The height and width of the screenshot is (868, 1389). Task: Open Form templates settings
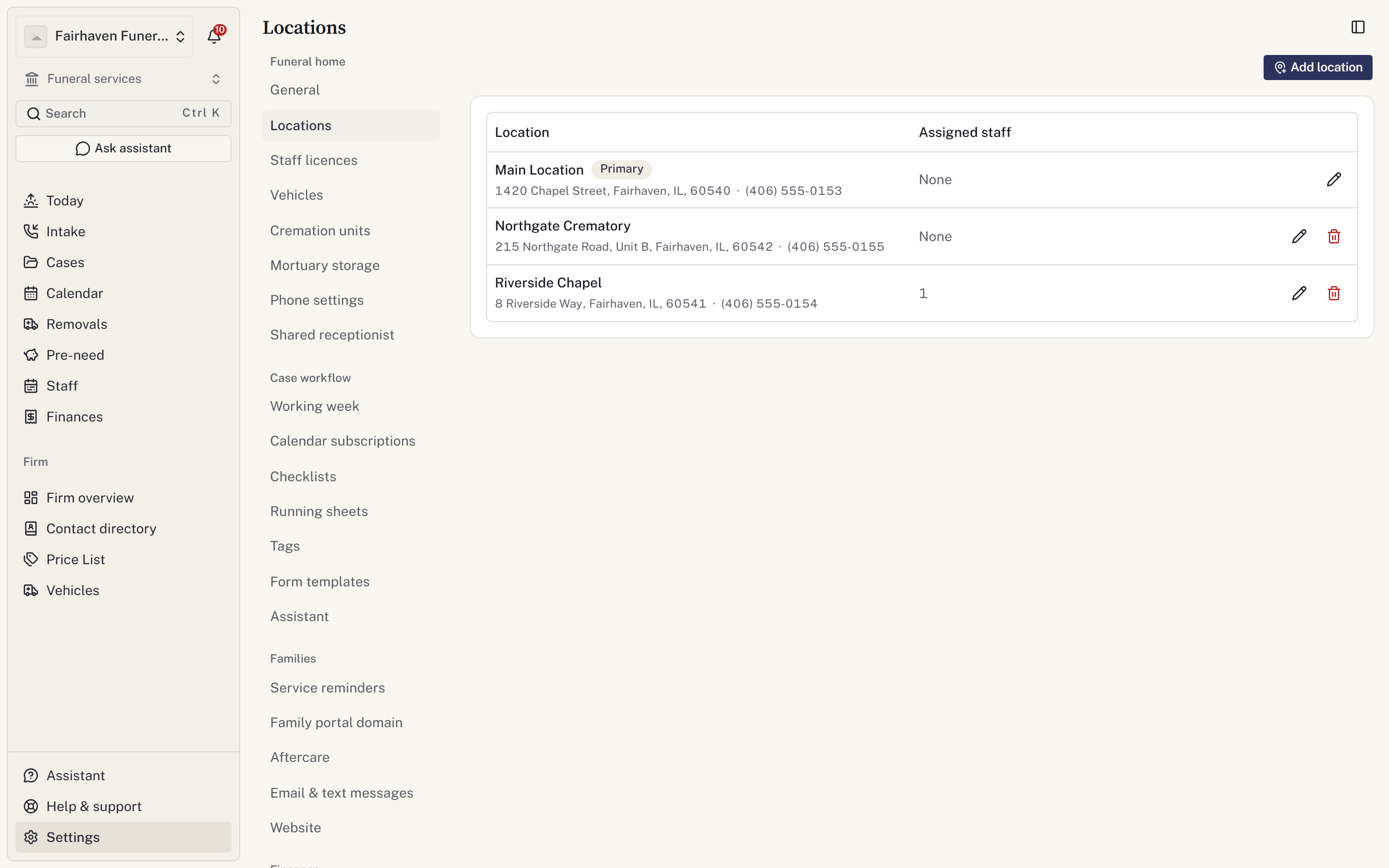point(351,582)
